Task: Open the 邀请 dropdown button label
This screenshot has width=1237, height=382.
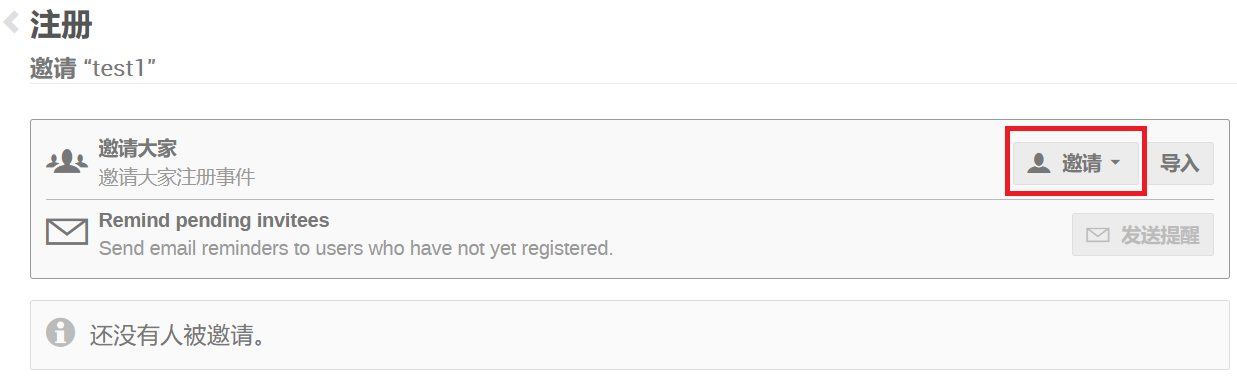Action: (1081, 163)
